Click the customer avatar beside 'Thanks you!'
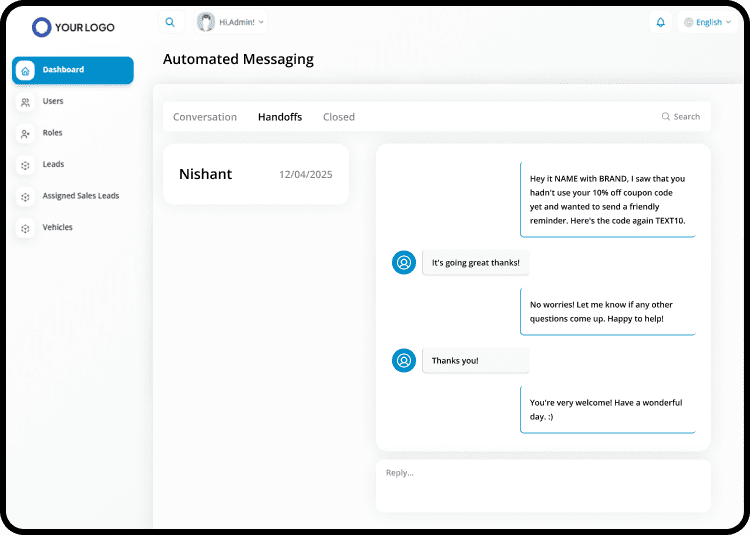Screen dimensions: 750x535 pos(404,360)
